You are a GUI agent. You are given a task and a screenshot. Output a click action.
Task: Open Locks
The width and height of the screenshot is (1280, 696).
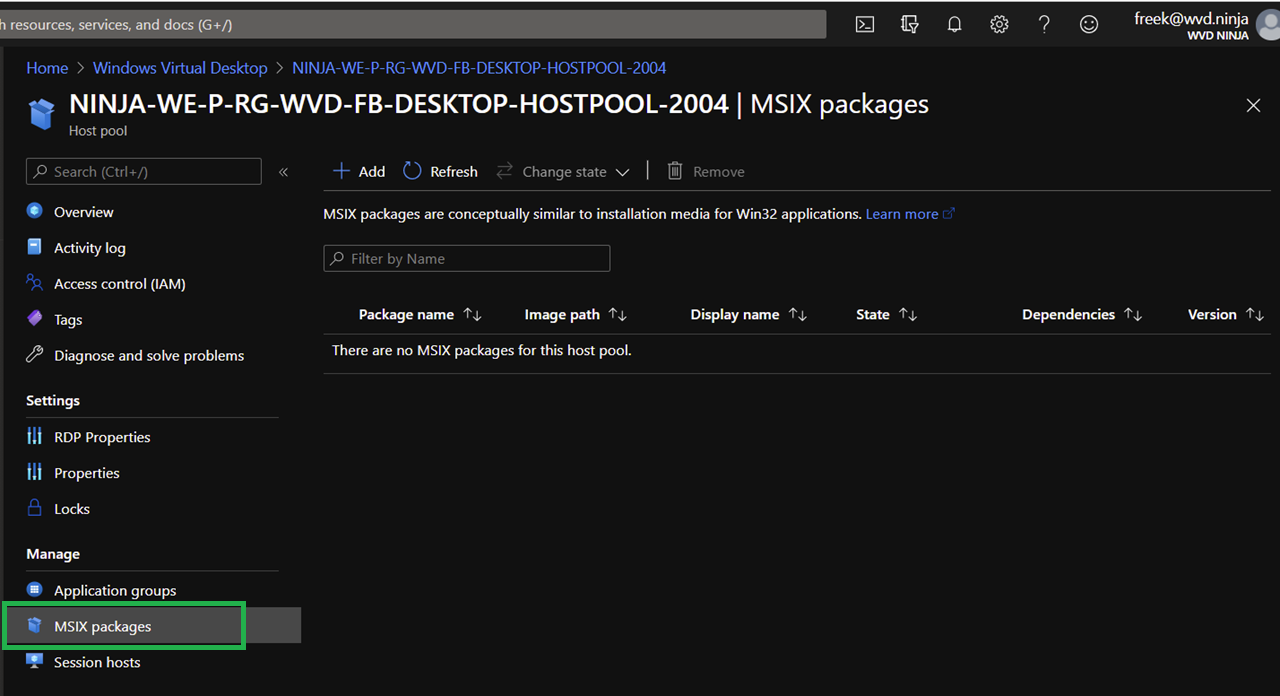click(x=72, y=509)
